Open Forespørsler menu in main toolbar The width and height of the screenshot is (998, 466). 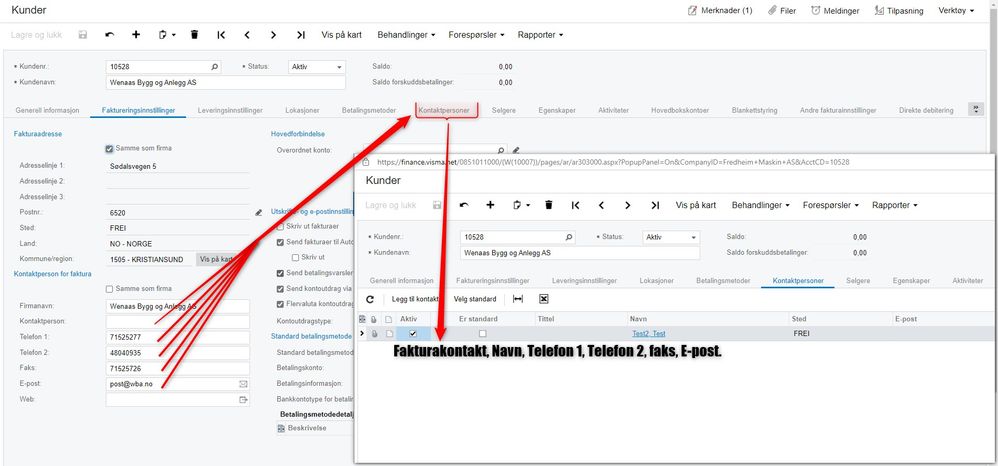pyautogui.click(x=476, y=35)
